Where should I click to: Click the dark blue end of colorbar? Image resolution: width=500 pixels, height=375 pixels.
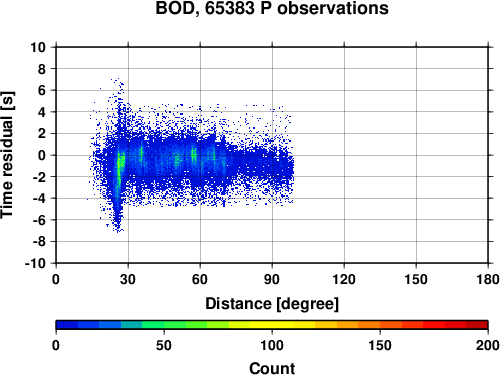tap(67, 325)
